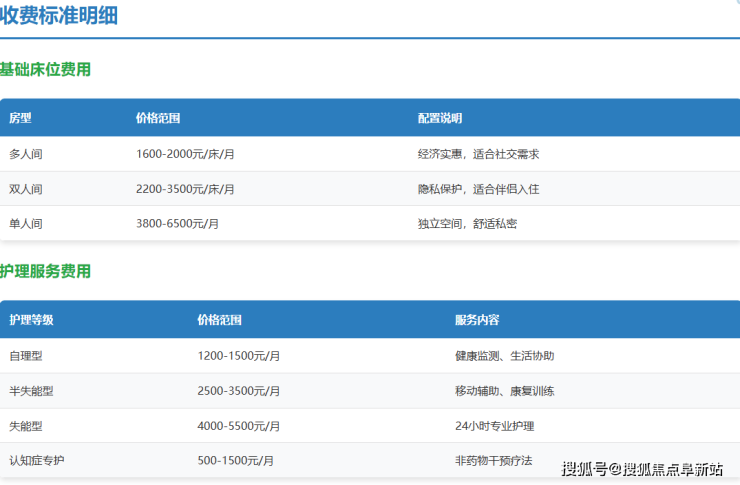Select the 失能型 row label
Screen dimensions: 740x485
point(26,426)
